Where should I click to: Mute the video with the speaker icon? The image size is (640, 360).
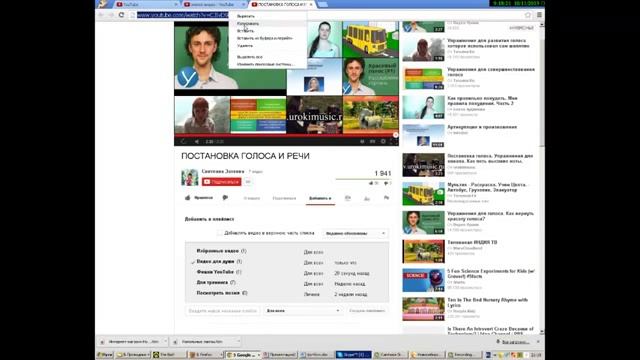point(197,141)
